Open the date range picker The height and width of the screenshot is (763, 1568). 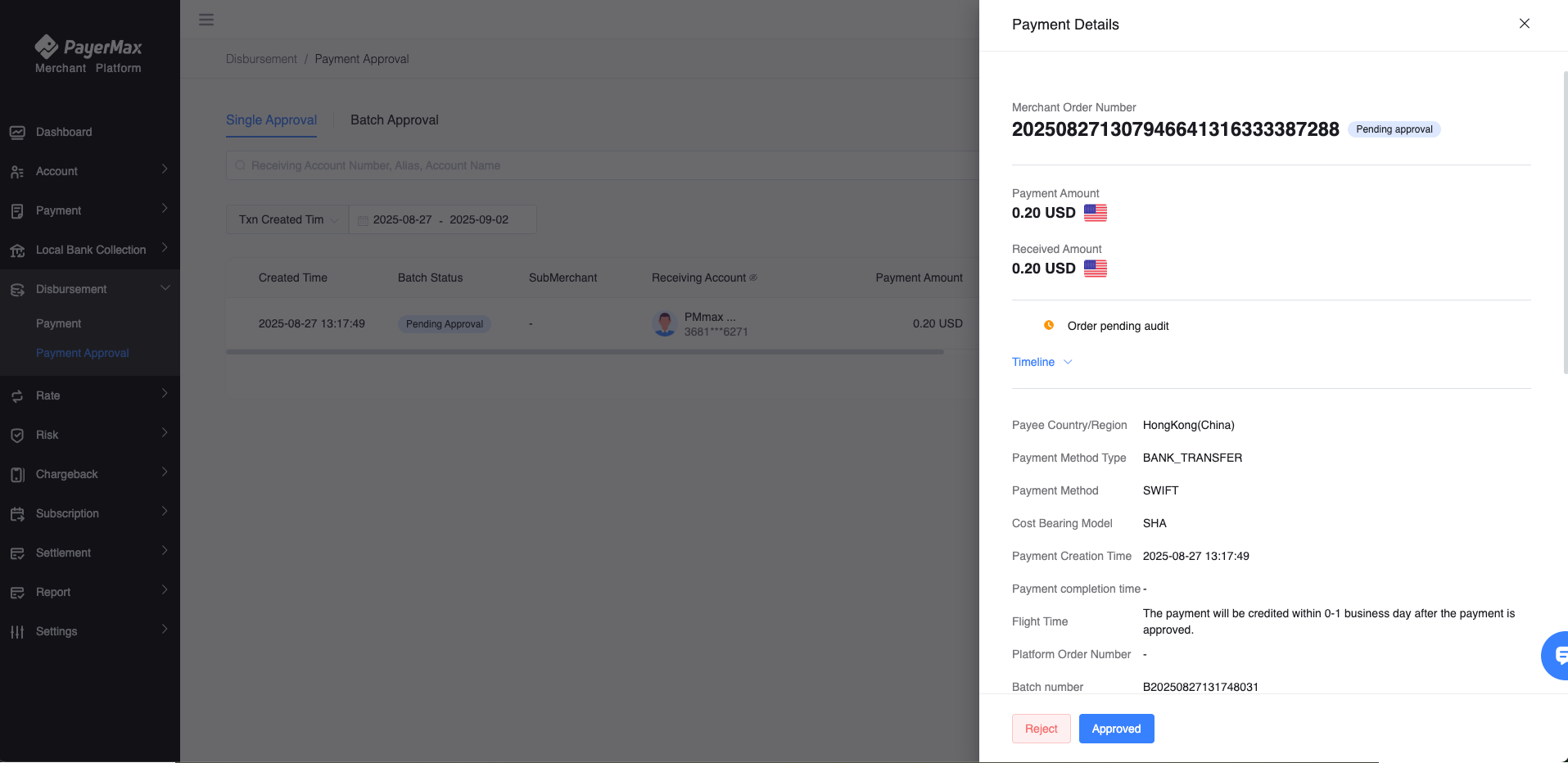pyautogui.click(x=442, y=219)
